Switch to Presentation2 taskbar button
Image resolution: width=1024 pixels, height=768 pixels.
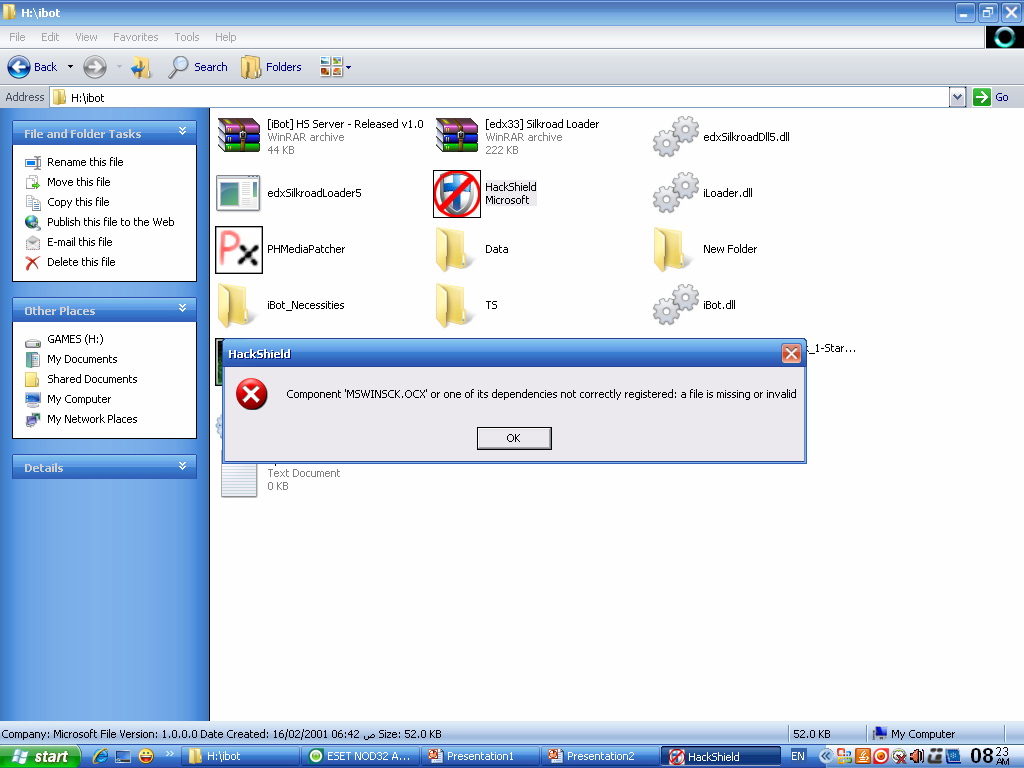[600, 756]
